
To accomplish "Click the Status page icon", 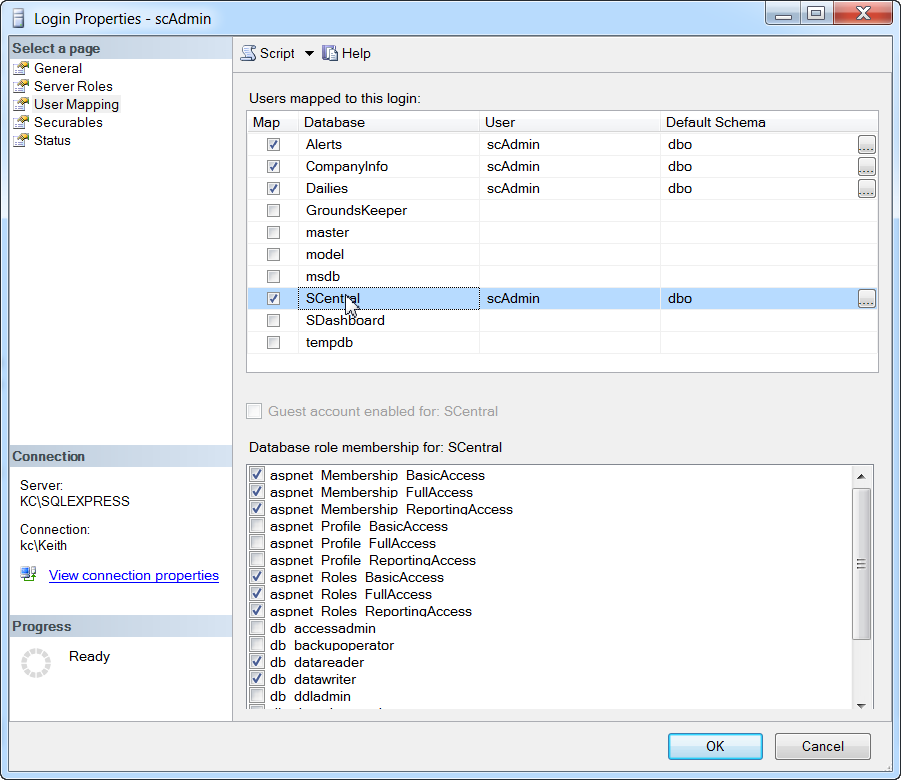I will [x=22, y=140].
